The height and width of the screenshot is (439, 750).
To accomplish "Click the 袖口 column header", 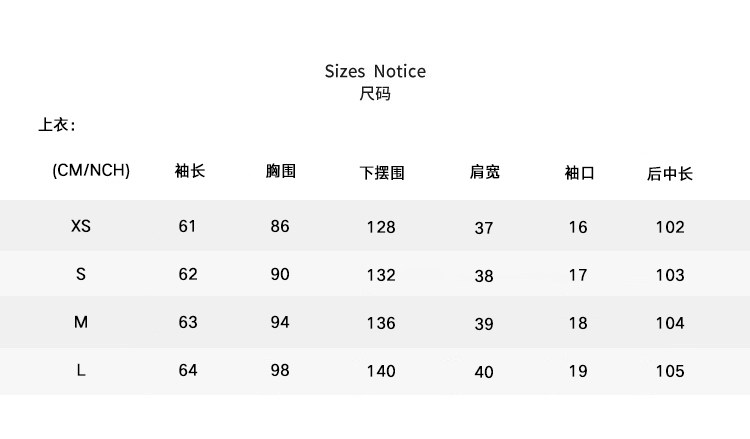I will tap(579, 173).
